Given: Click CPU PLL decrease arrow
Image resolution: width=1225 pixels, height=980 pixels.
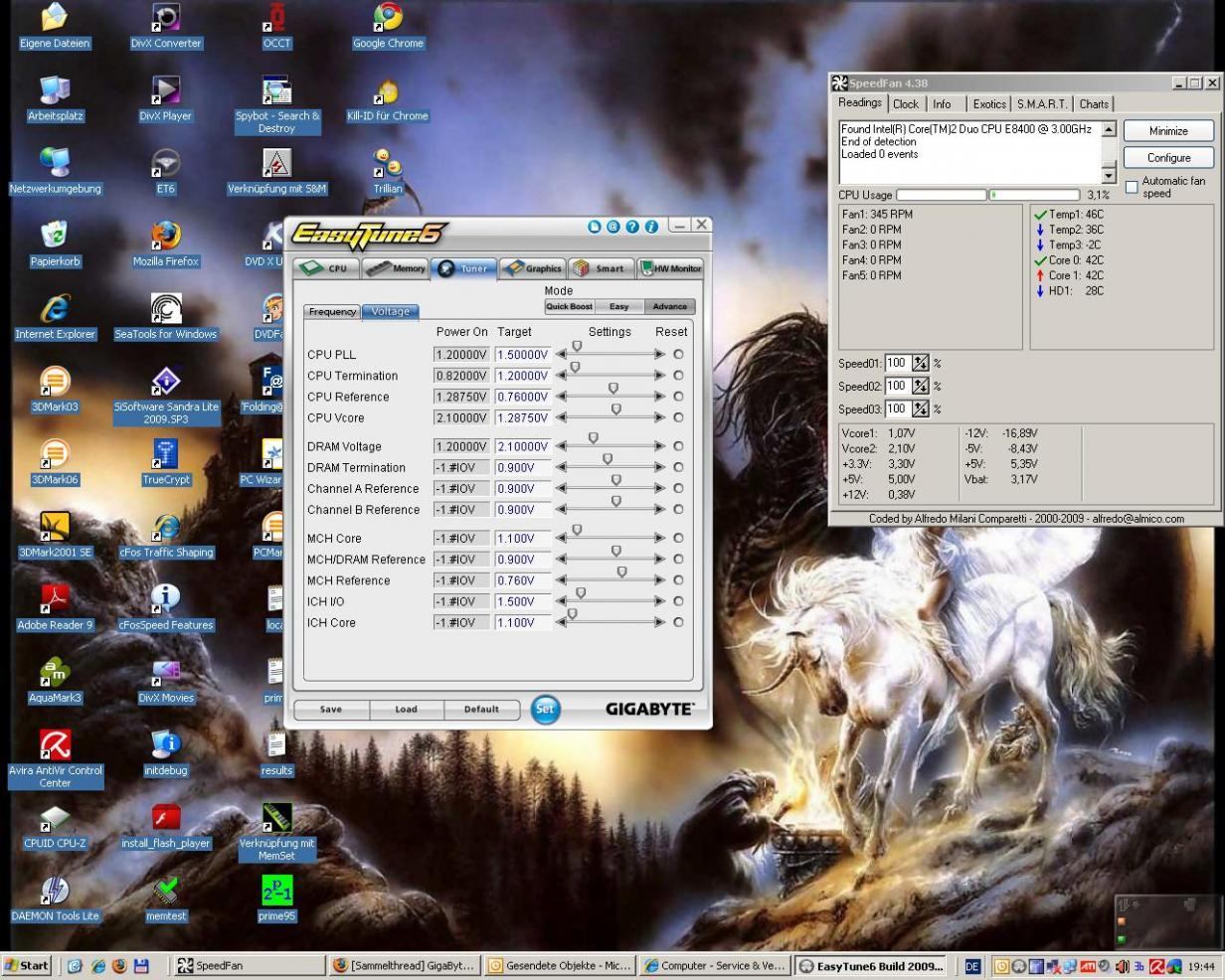Looking at the screenshot, I should coord(561,354).
